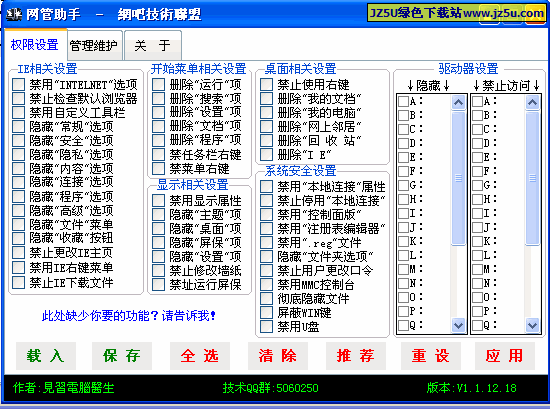Check 删除"我的电脑"
This screenshot has width=550, height=409.
(267, 113)
